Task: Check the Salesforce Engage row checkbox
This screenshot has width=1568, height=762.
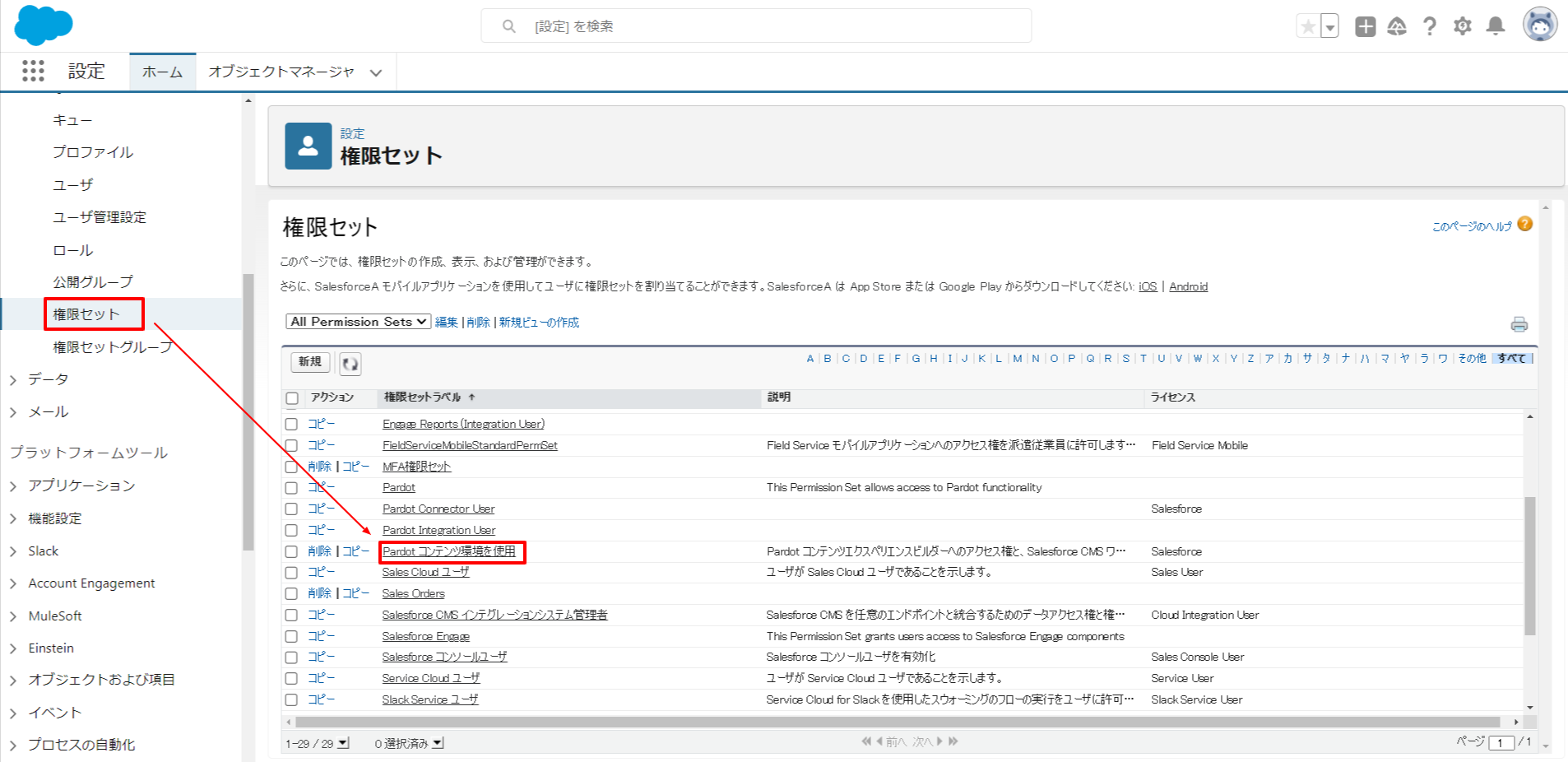Action: point(291,637)
